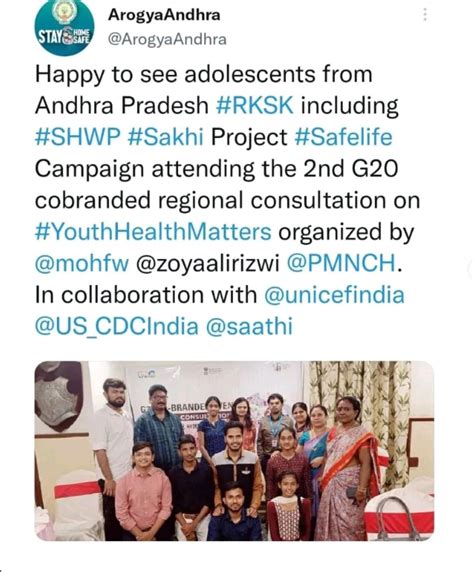This screenshot has height=572, width=474.
Task: Click the ArogyaAndhra display name
Action: [x=164, y=15]
